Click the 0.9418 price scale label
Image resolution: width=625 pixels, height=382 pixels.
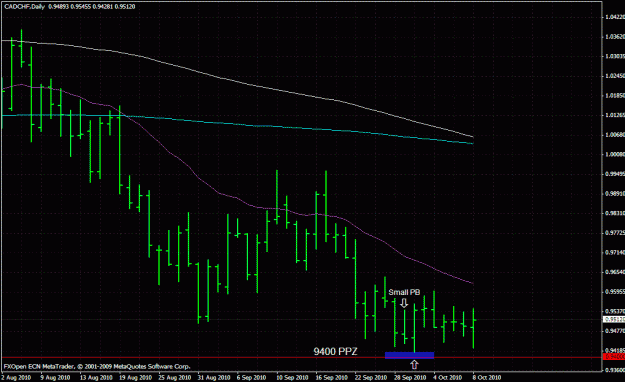pyautogui.click(x=614, y=350)
